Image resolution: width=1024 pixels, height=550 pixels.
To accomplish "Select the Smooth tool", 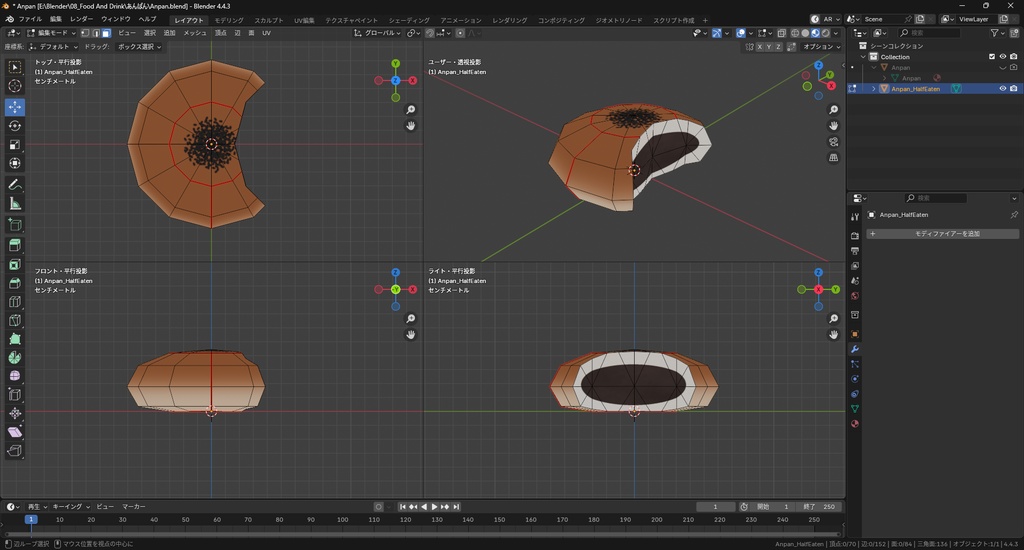I will click(x=14, y=376).
